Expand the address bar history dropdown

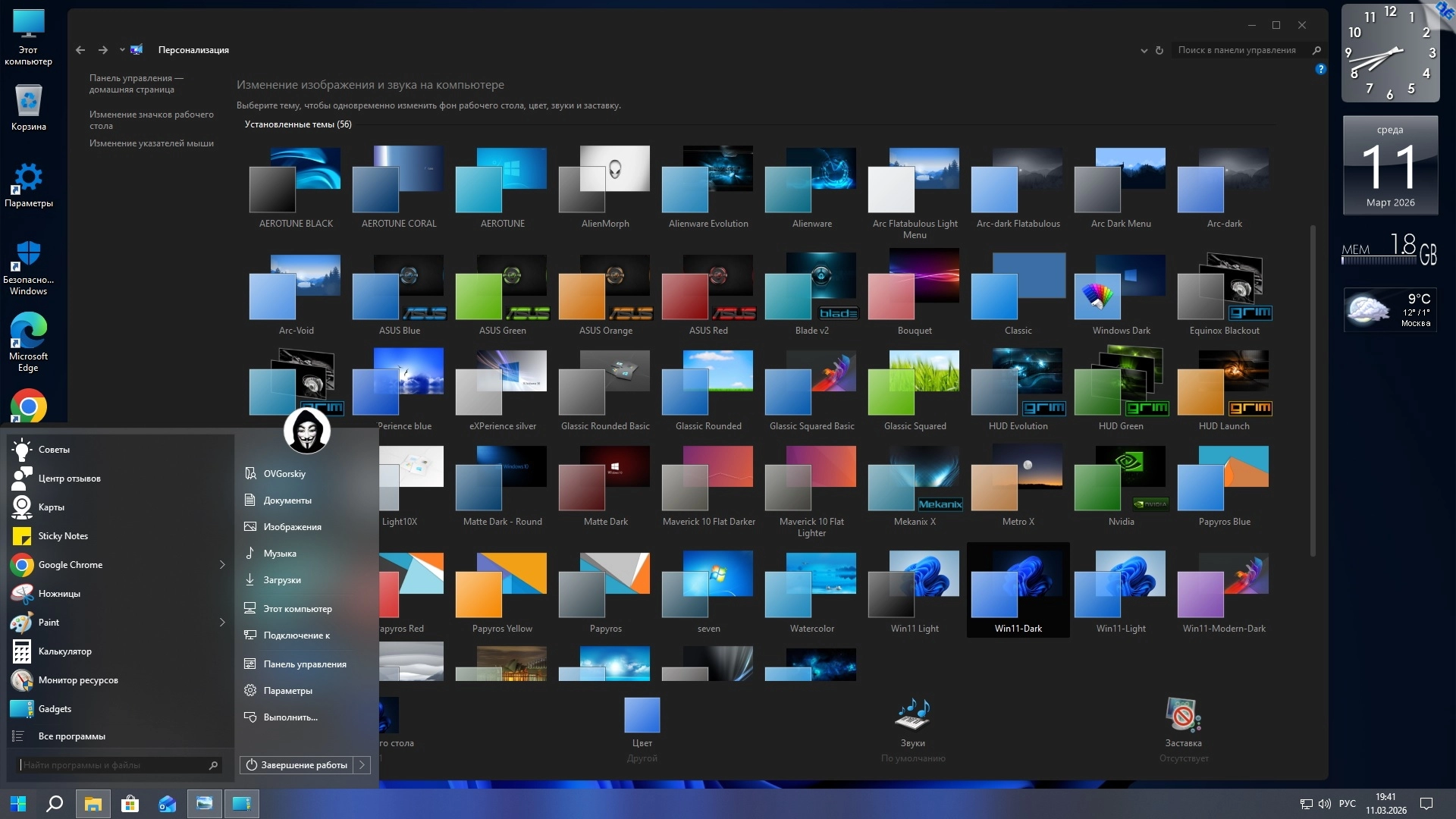(1144, 50)
